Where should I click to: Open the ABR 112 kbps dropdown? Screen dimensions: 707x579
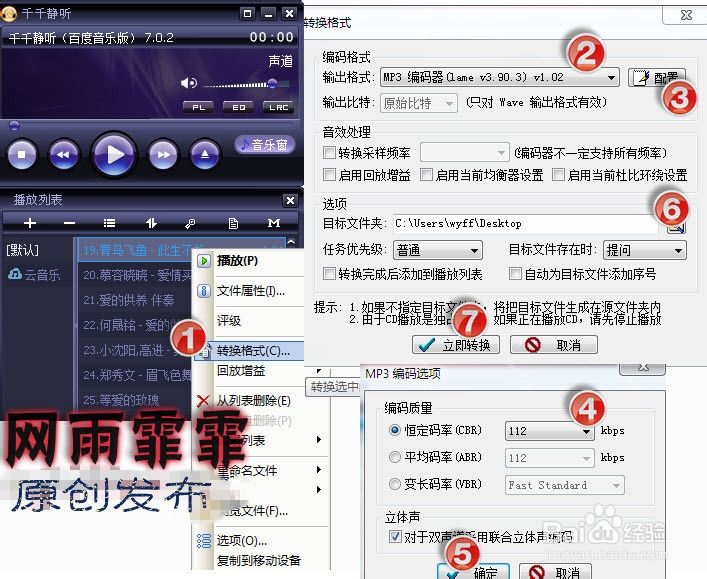pos(549,458)
